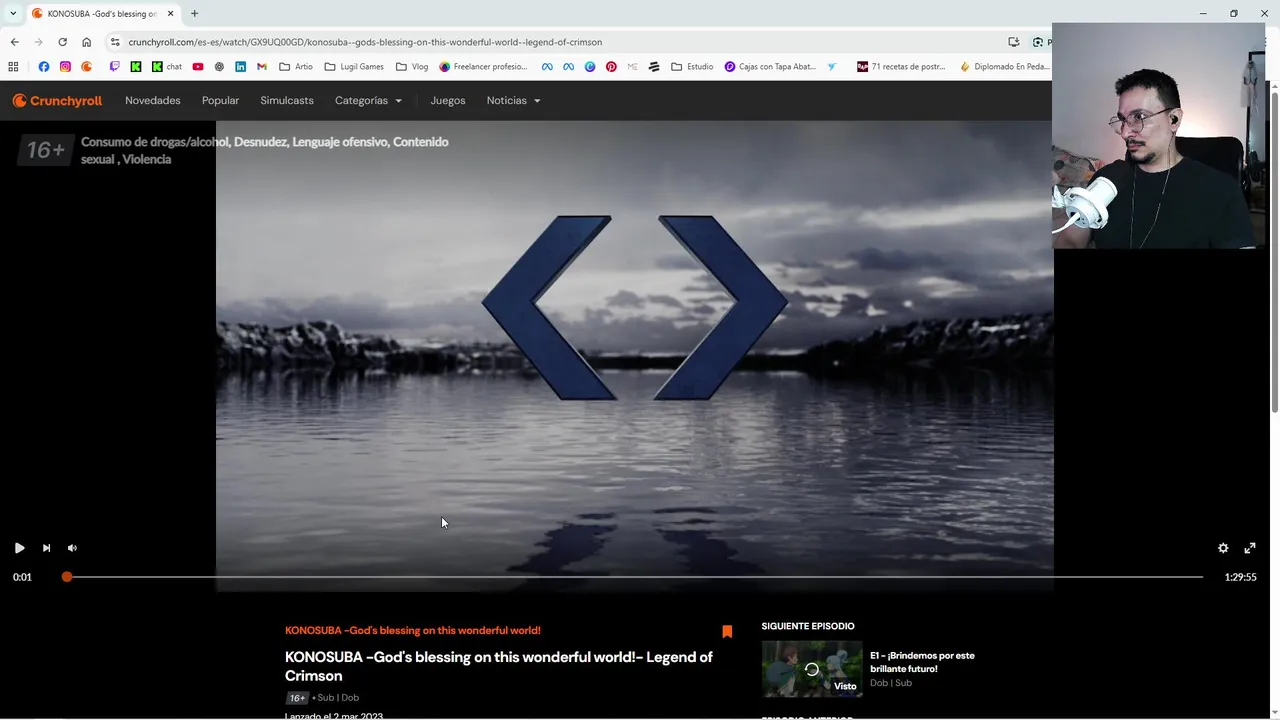1280x720 pixels.
Task: Open the Pinterest bookmark
Action: pyautogui.click(x=611, y=67)
